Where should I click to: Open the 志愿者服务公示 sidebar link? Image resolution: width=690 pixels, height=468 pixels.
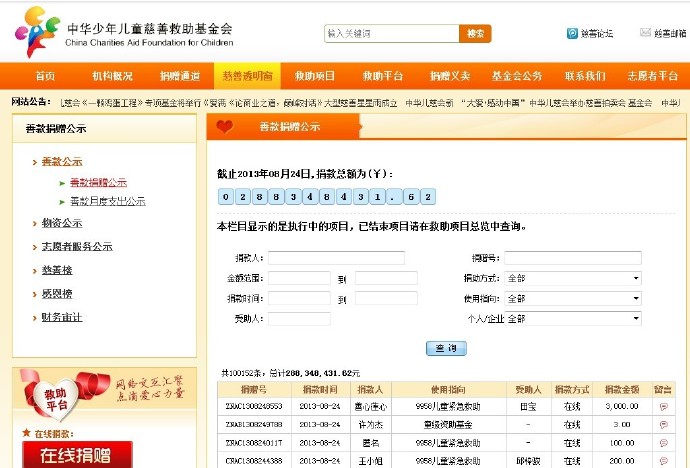(77, 246)
